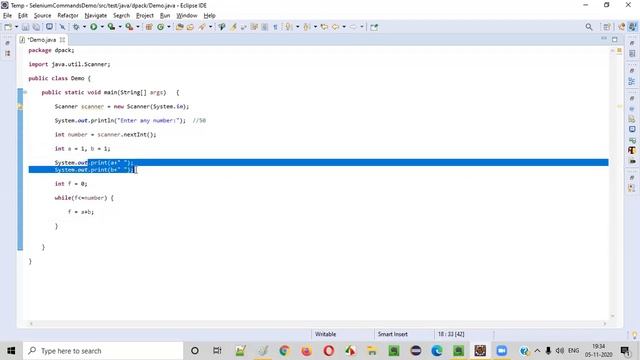Screen dimensions: 640x360
Task: Open the Project menu
Action: click(145, 16)
